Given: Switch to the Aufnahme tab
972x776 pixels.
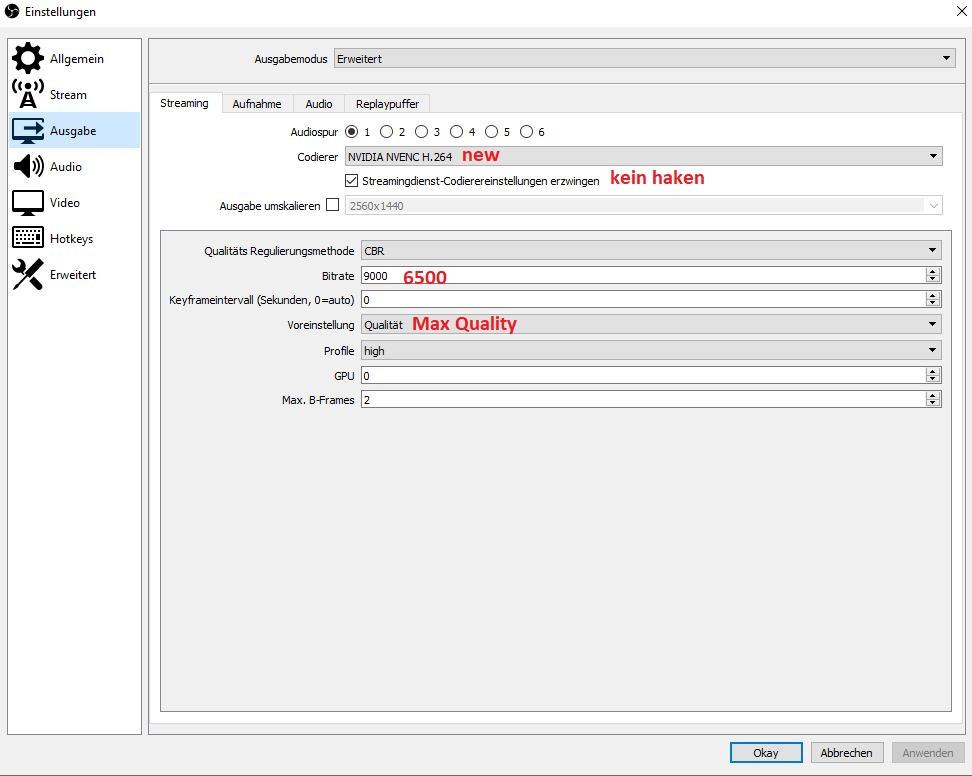Looking at the screenshot, I should pyautogui.click(x=257, y=104).
